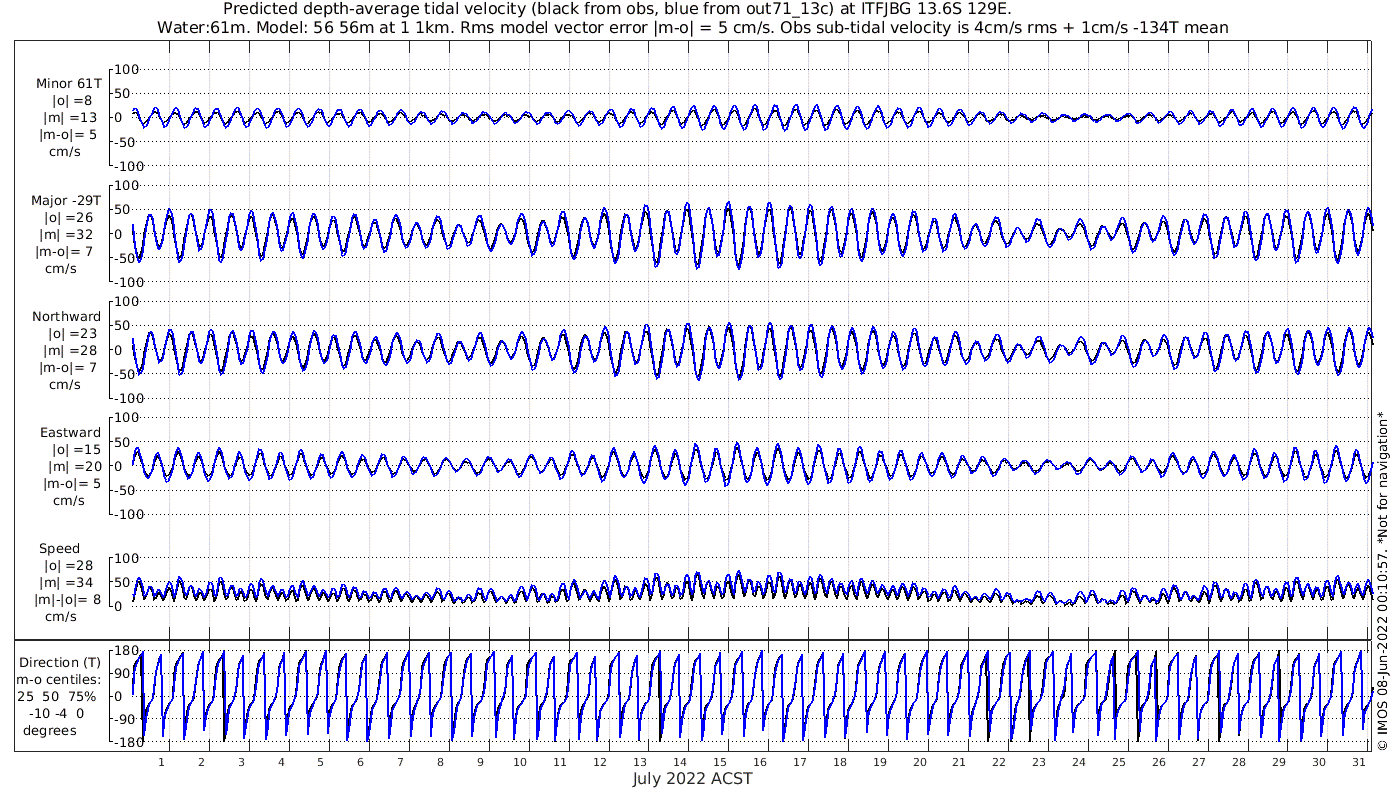Select the 'Direction (T)' panel label
The height and width of the screenshot is (800, 1400).
coord(60,663)
